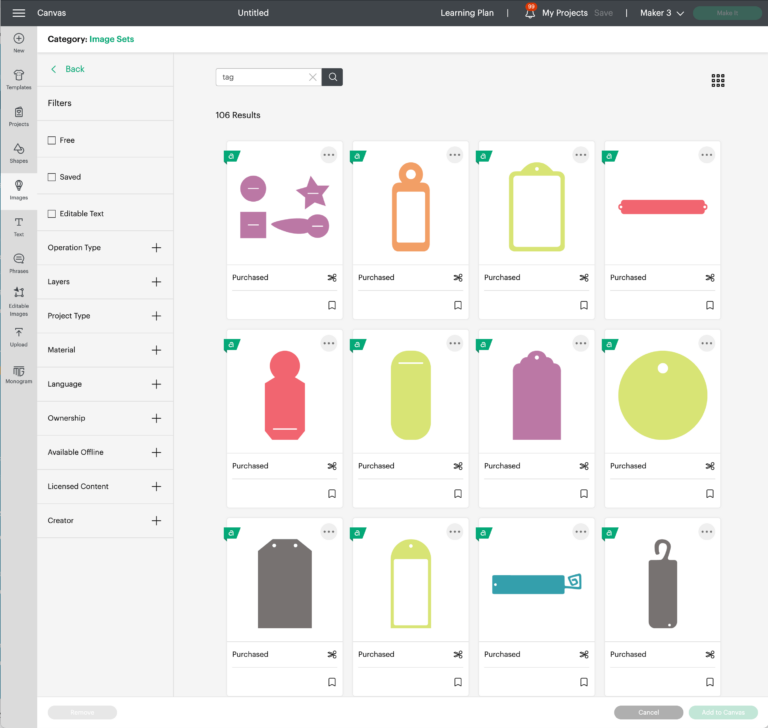Click the Back link

68,69
